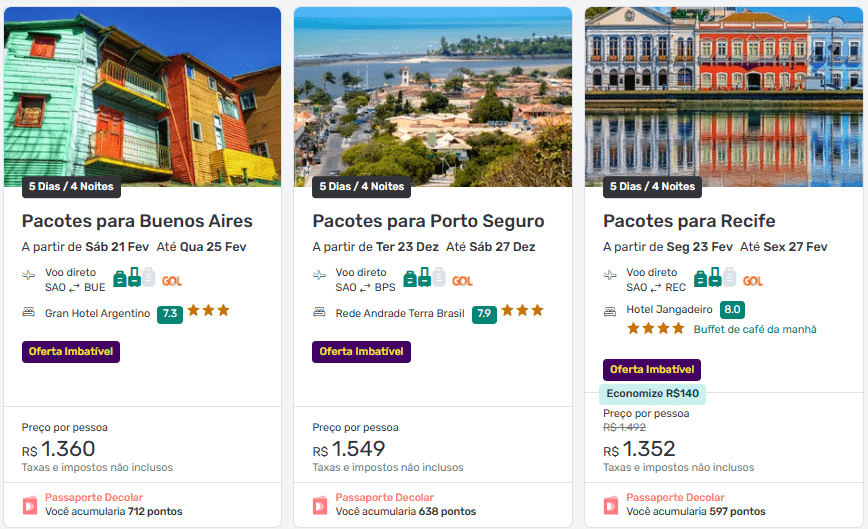Click the star rating for Rede Andrade Terra Brasil
Viewport: 868px width, 529px height.
(x=523, y=311)
